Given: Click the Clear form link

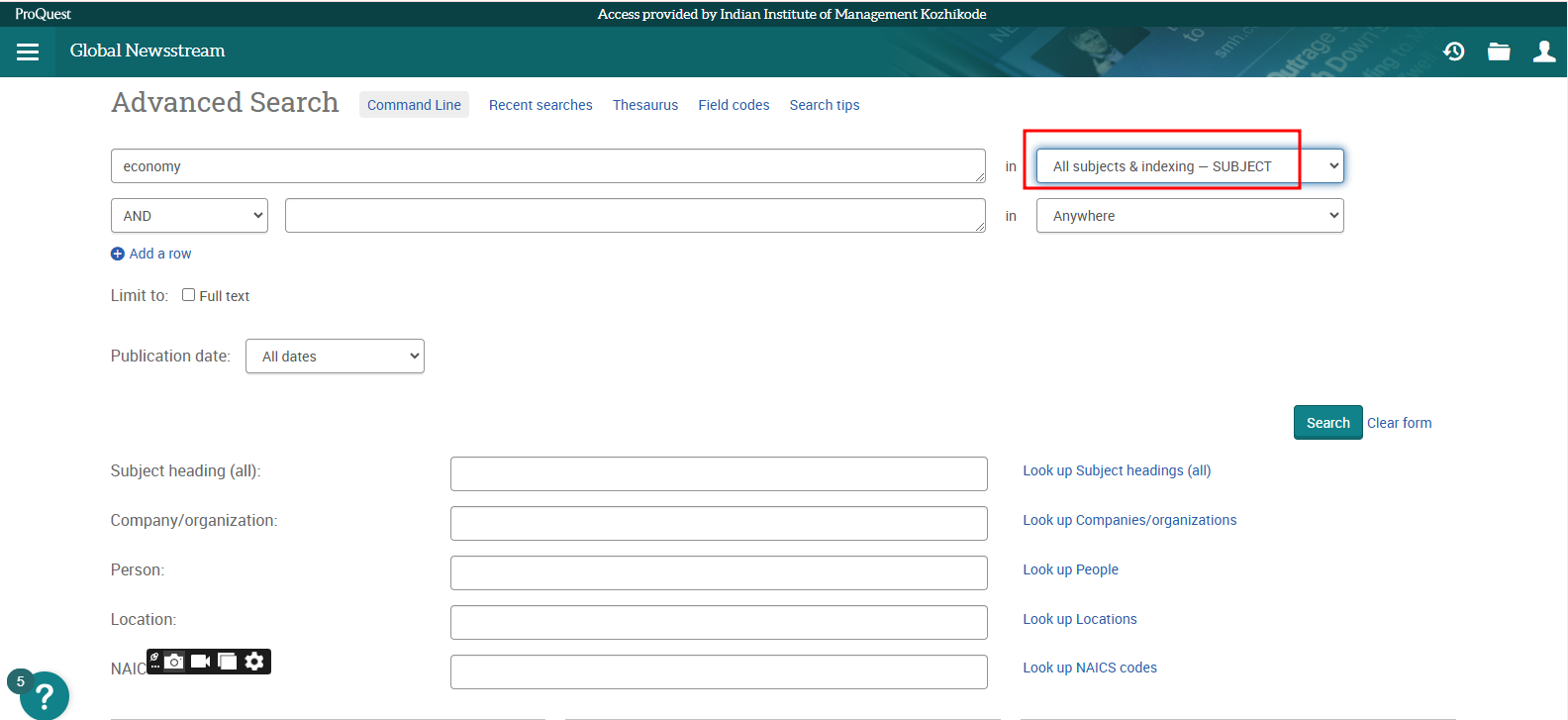Looking at the screenshot, I should tap(1399, 423).
